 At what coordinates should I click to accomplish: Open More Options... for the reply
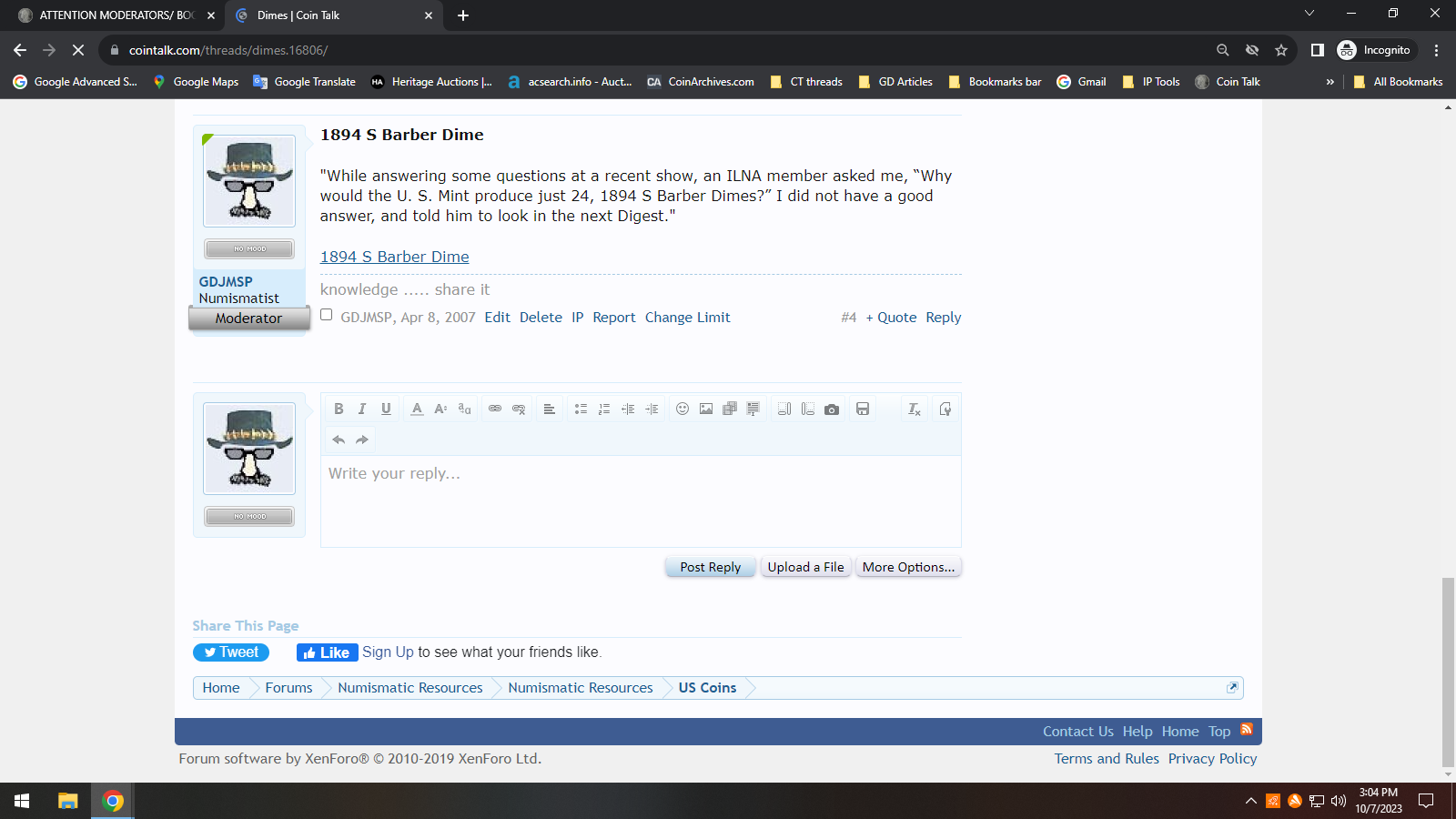click(908, 567)
